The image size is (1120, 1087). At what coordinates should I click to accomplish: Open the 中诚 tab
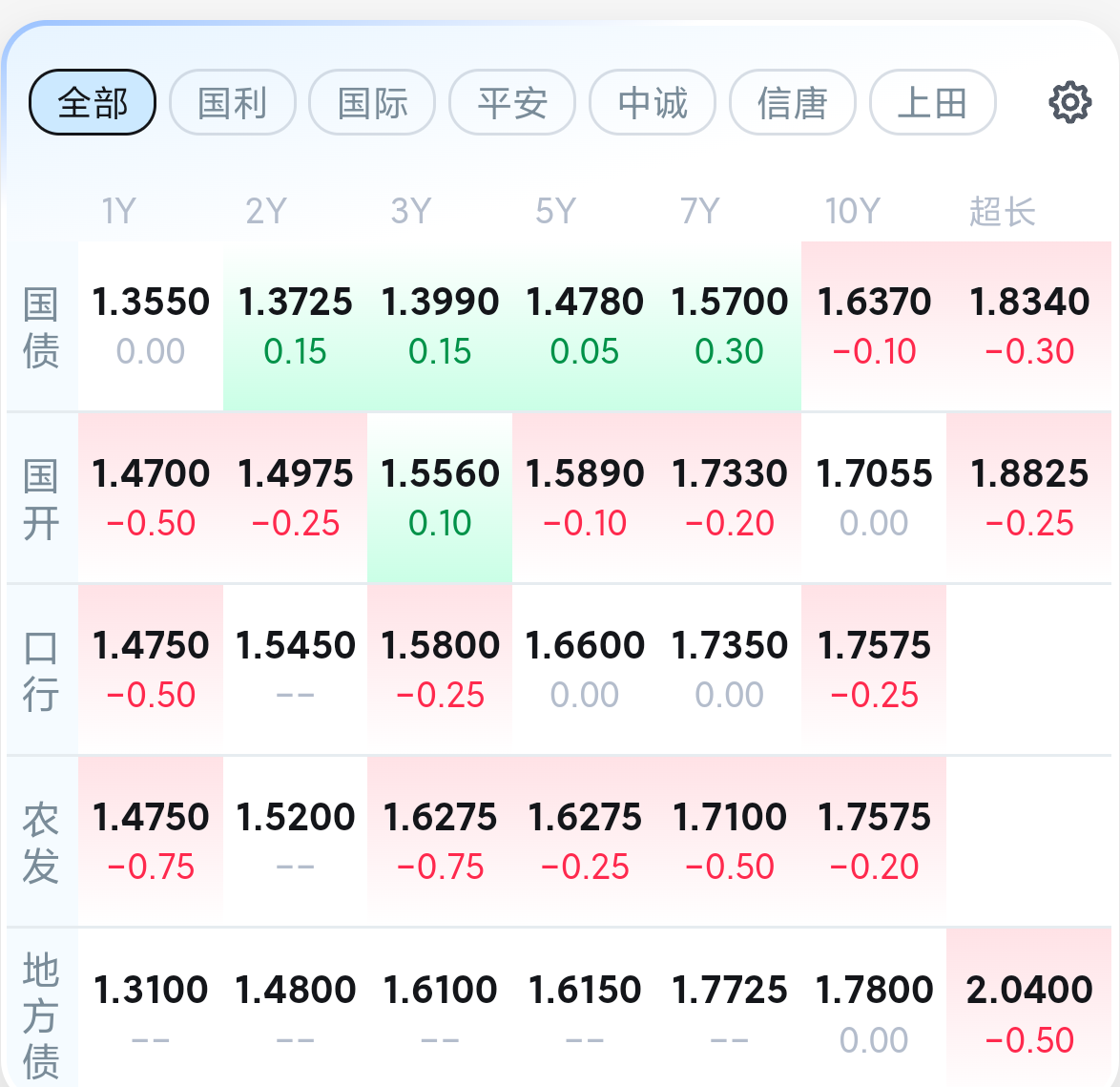coord(653,102)
